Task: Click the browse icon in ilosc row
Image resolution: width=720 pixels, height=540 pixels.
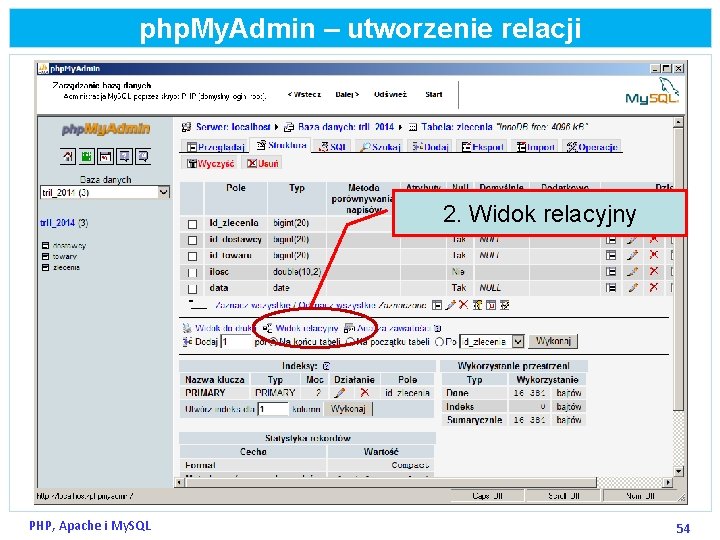Action: pyautogui.click(x=611, y=272)
